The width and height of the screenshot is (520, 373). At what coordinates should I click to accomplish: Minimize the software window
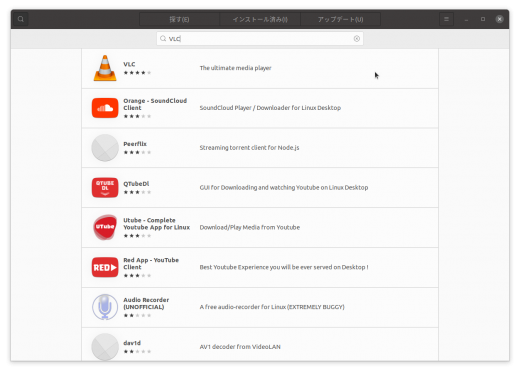(466, 19)
